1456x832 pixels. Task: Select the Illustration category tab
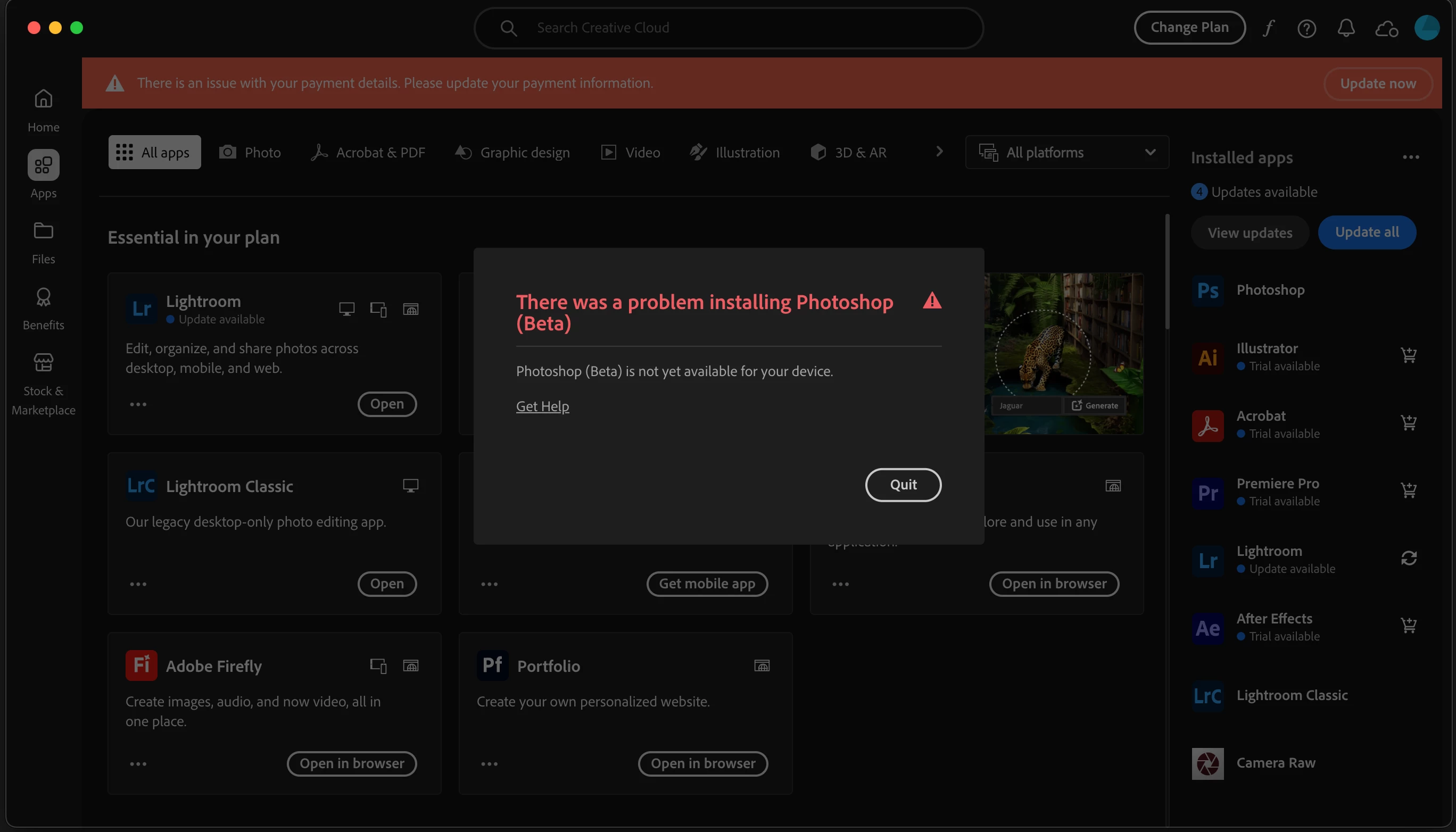[734, 152]
